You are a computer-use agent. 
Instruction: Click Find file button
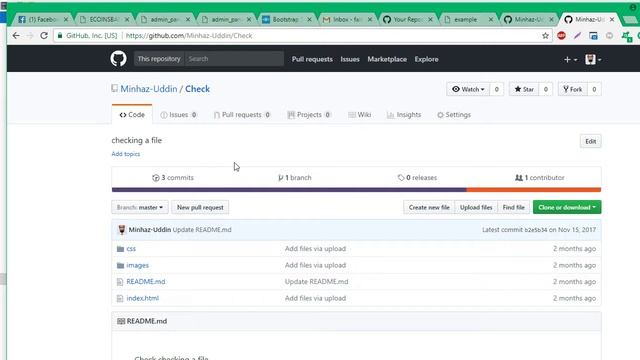coord(513,207)
